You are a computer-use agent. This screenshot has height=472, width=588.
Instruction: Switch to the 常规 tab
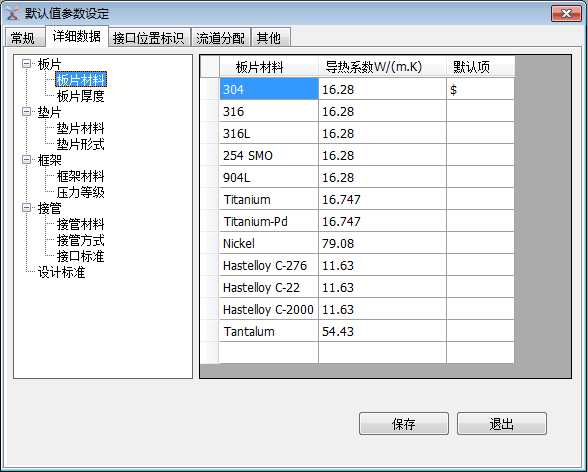click(x=24, y=38)
